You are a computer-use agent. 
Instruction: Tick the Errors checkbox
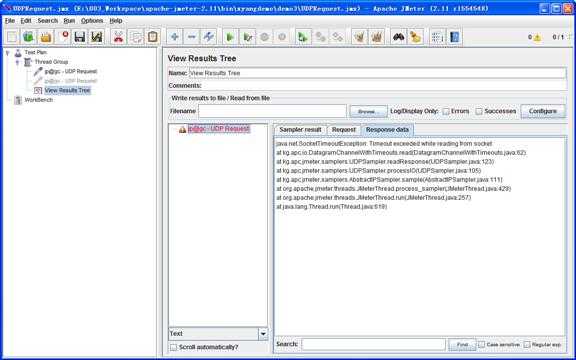(446, 111)
